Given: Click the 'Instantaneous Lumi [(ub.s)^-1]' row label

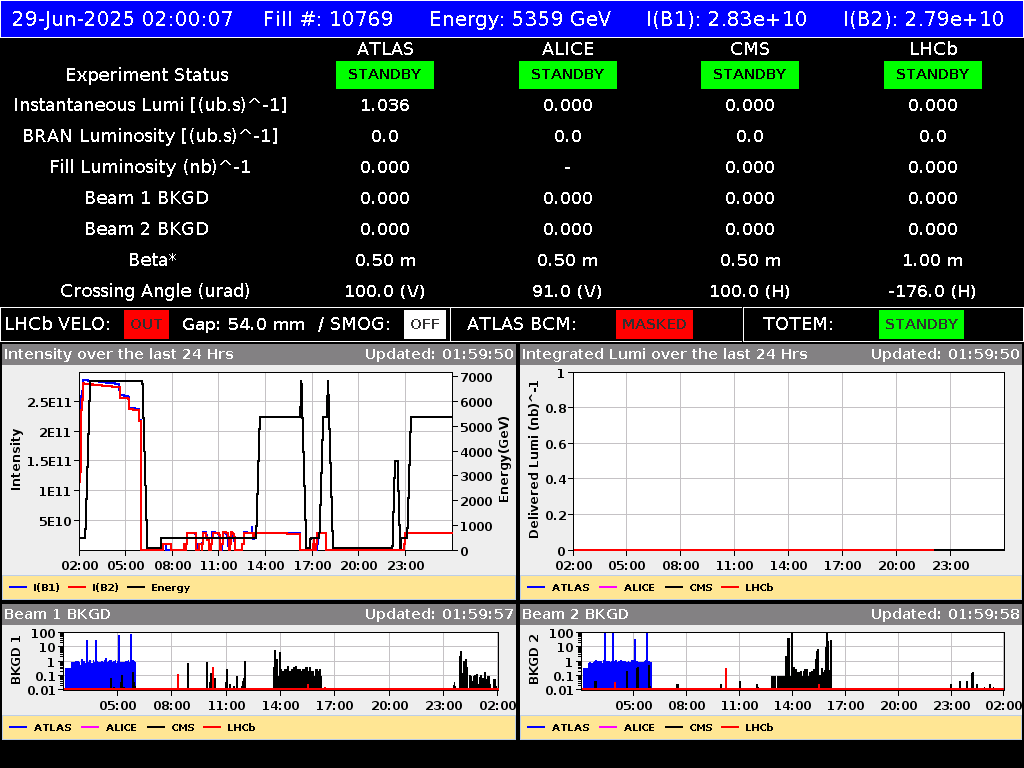Looking at the screenshot, I should pos(150,105).
